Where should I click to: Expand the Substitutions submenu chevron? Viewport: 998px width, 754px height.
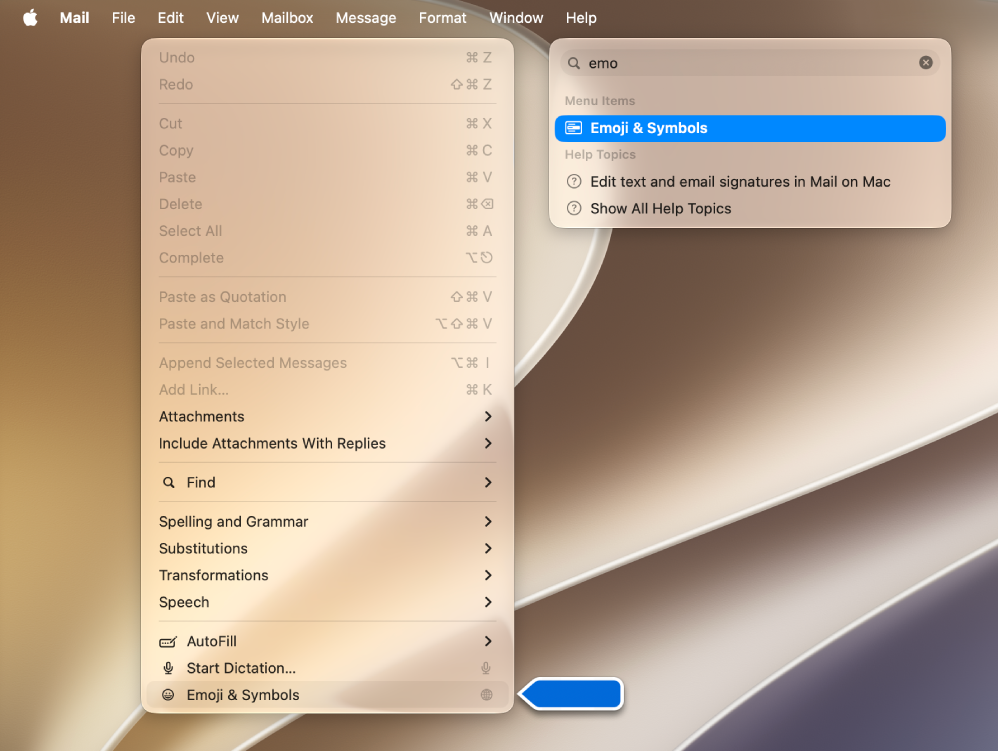click(488, 548)
